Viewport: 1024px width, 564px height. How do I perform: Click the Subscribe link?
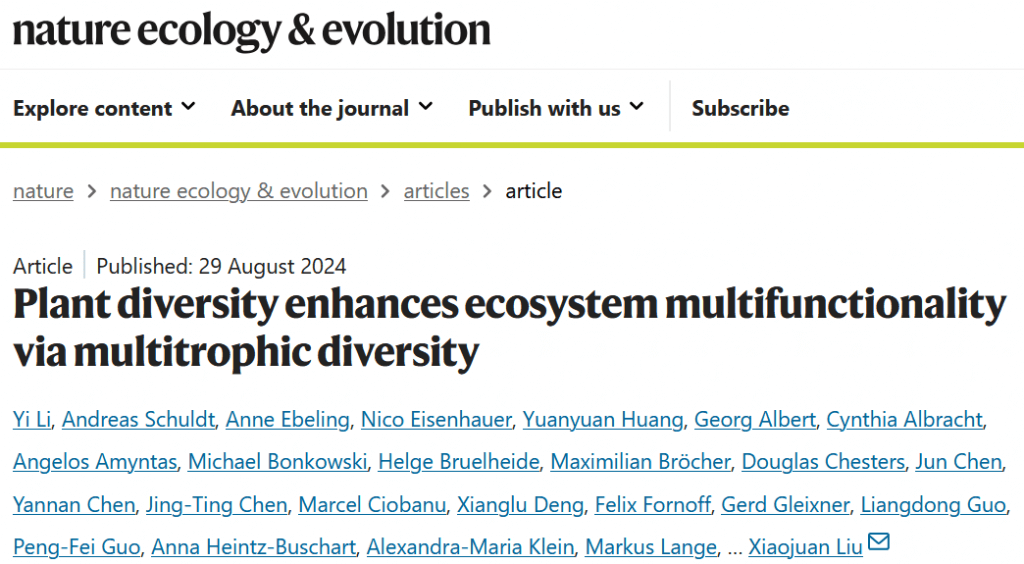pyautogui.click(x=740, y=108)
